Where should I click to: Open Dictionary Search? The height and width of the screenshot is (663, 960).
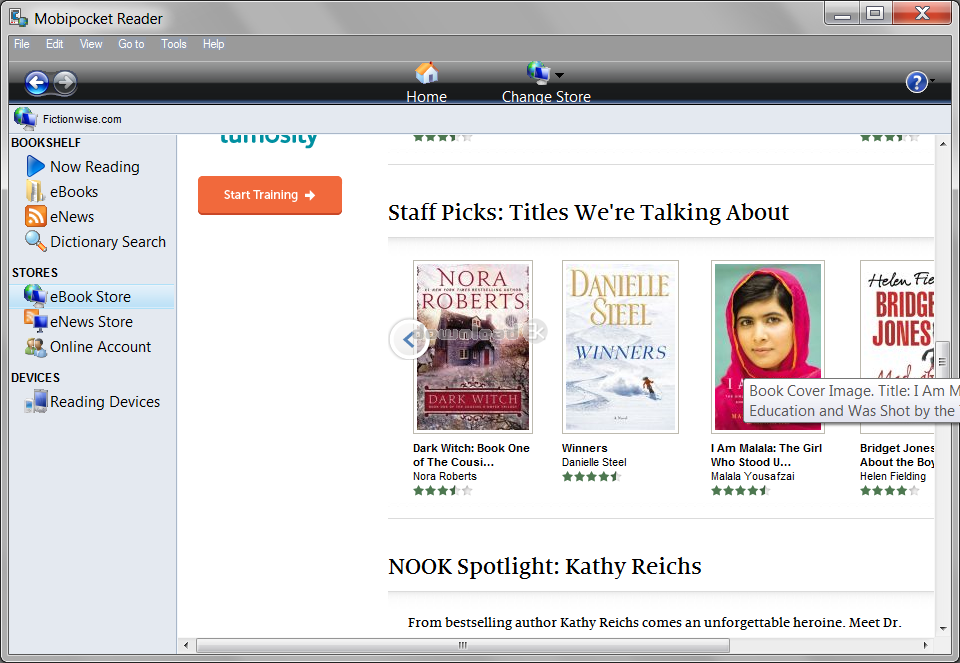pos(108,242)
